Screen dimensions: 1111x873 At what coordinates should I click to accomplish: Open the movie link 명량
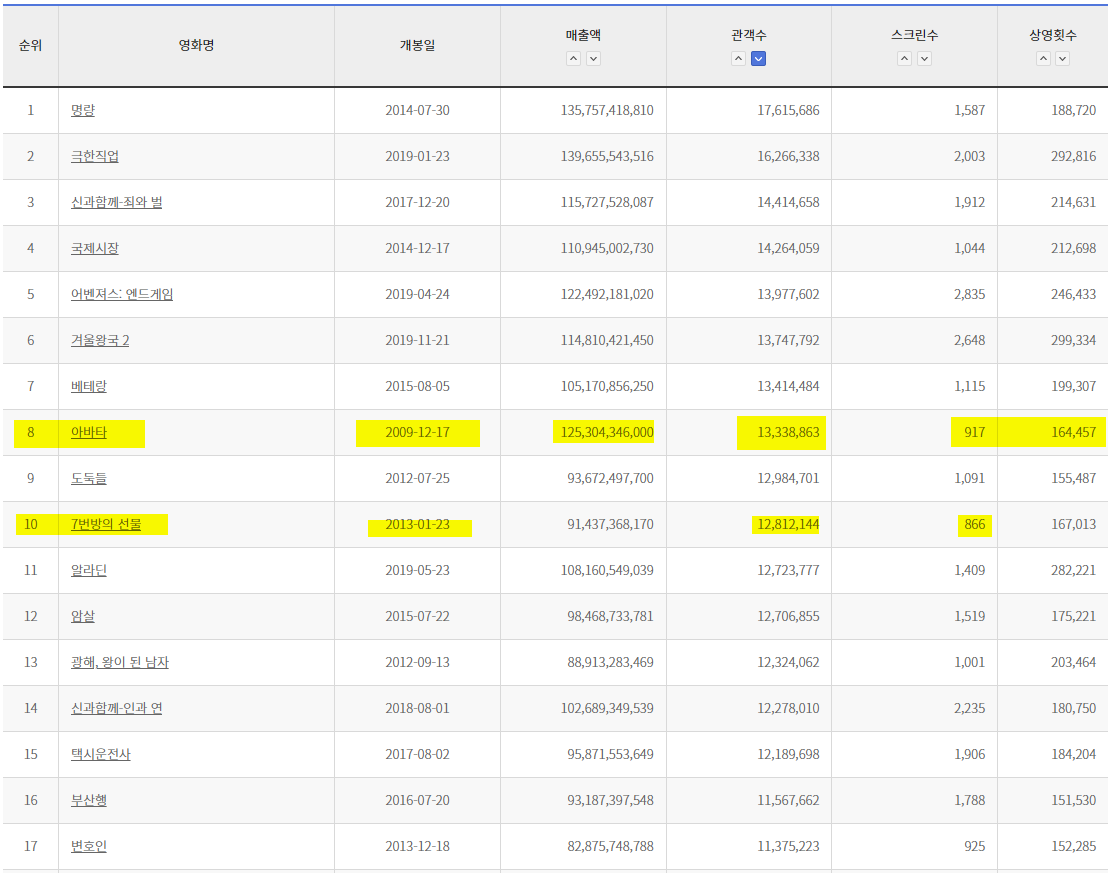(83, 111)
